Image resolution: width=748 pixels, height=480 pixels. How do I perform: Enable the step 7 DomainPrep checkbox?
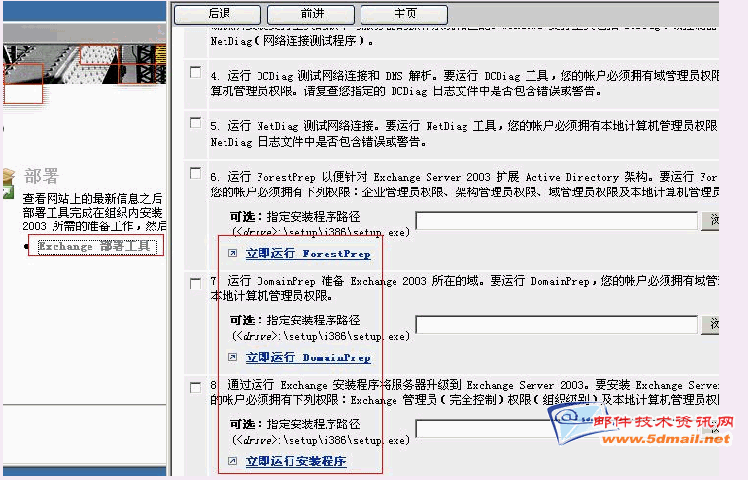pos(196,283)
